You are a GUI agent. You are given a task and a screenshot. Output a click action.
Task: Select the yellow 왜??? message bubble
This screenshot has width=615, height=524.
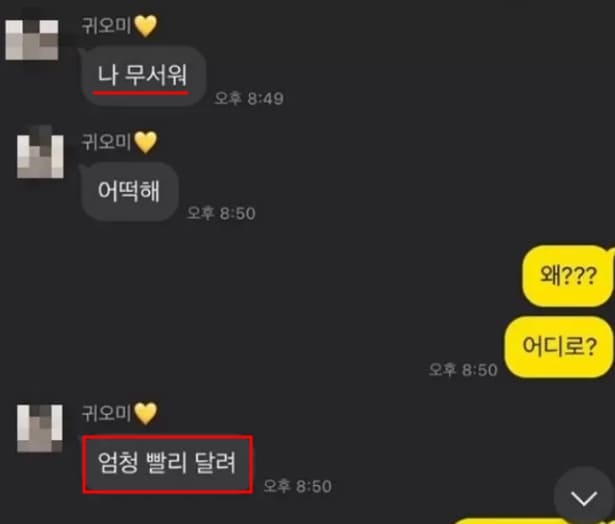pos(568,275)
